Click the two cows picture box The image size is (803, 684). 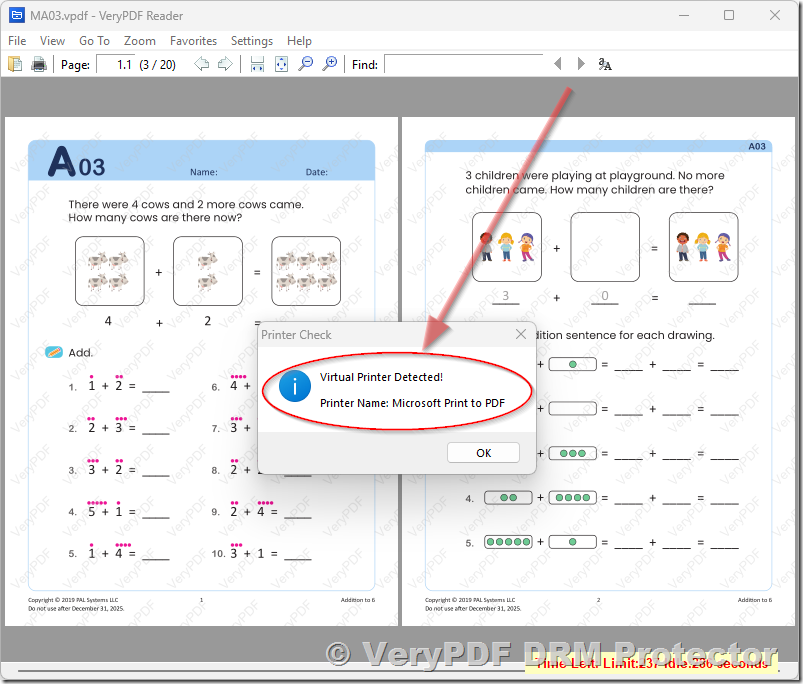[x=207, y=271]
